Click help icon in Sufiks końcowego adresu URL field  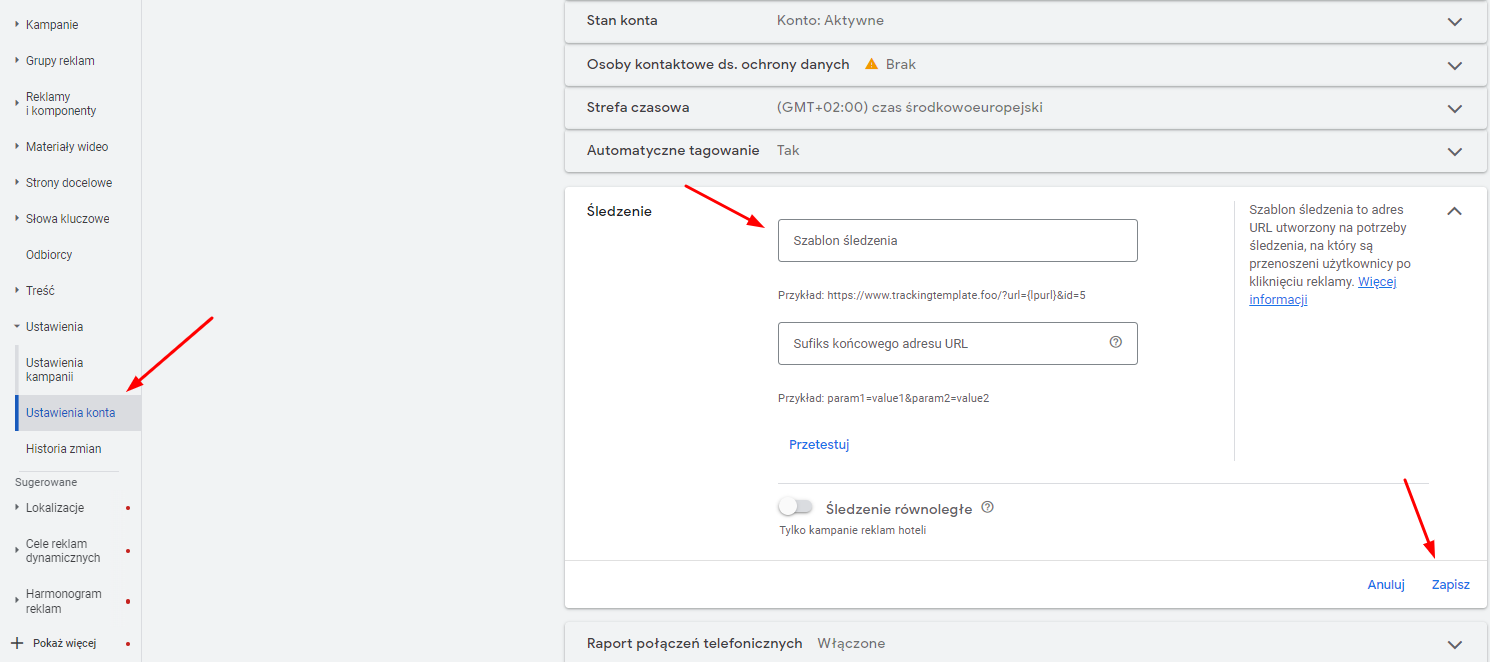point(1116,342)
